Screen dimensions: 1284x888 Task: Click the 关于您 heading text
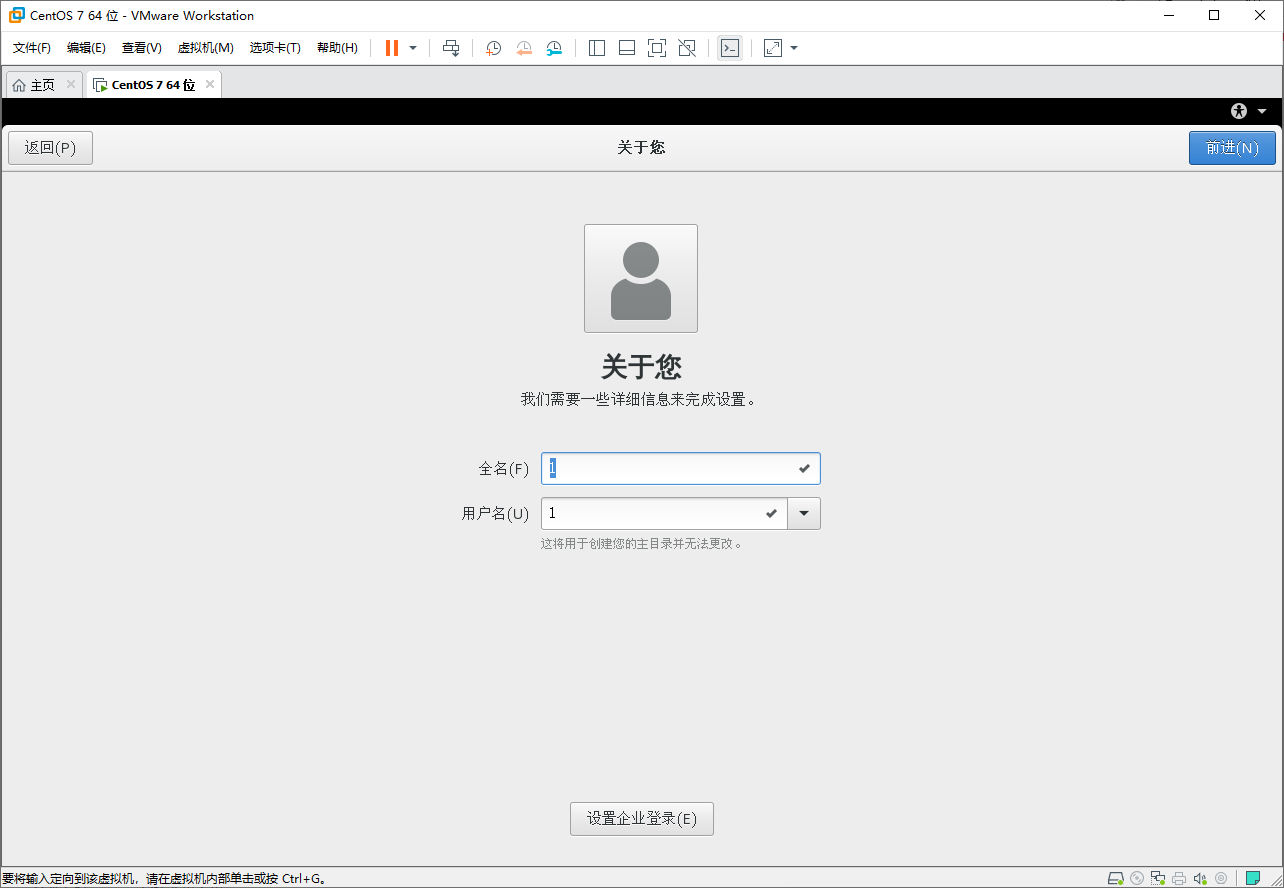641,367
